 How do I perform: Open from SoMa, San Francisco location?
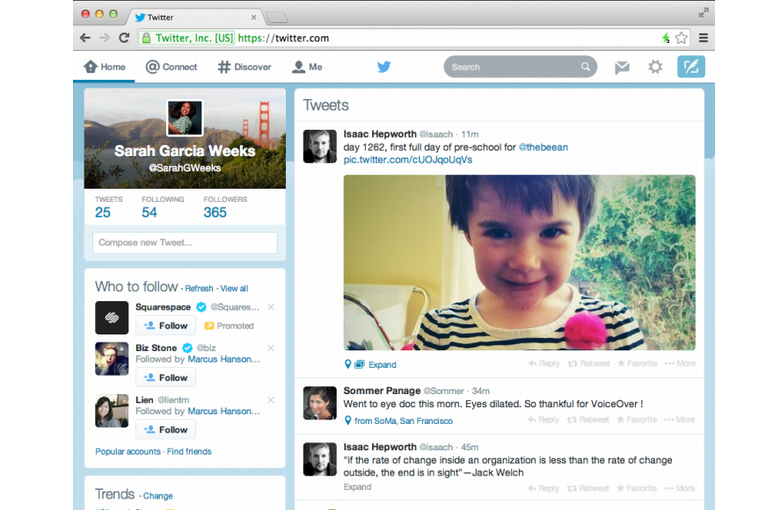403,421
